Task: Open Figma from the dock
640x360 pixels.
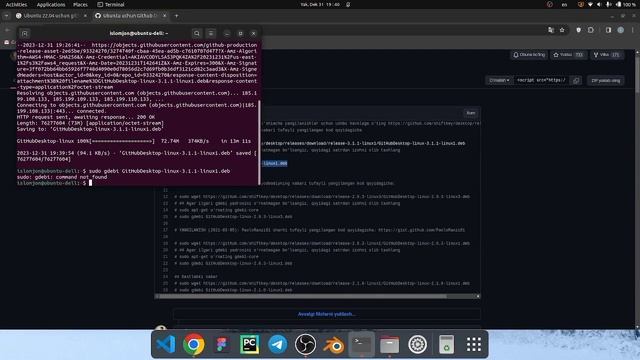Action: 222,344
